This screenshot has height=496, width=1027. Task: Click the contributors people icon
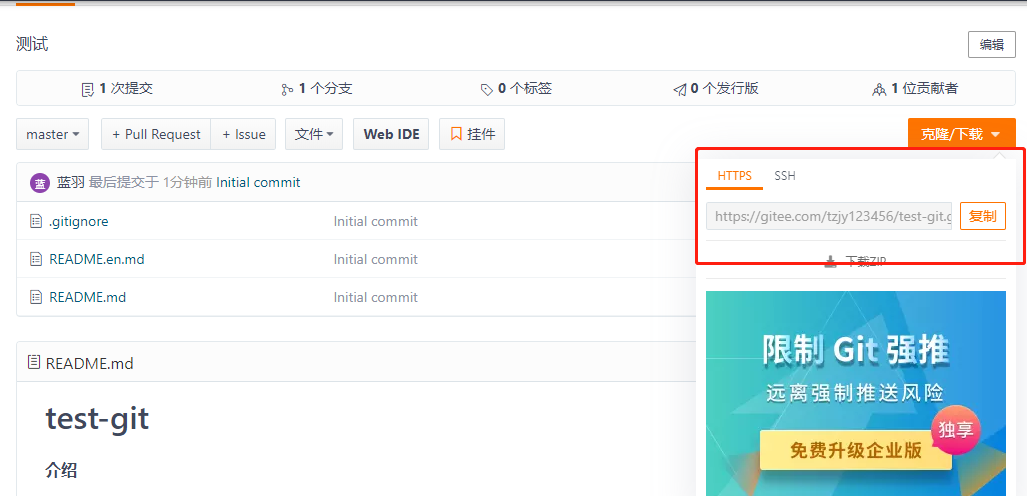tap(879, 90)
